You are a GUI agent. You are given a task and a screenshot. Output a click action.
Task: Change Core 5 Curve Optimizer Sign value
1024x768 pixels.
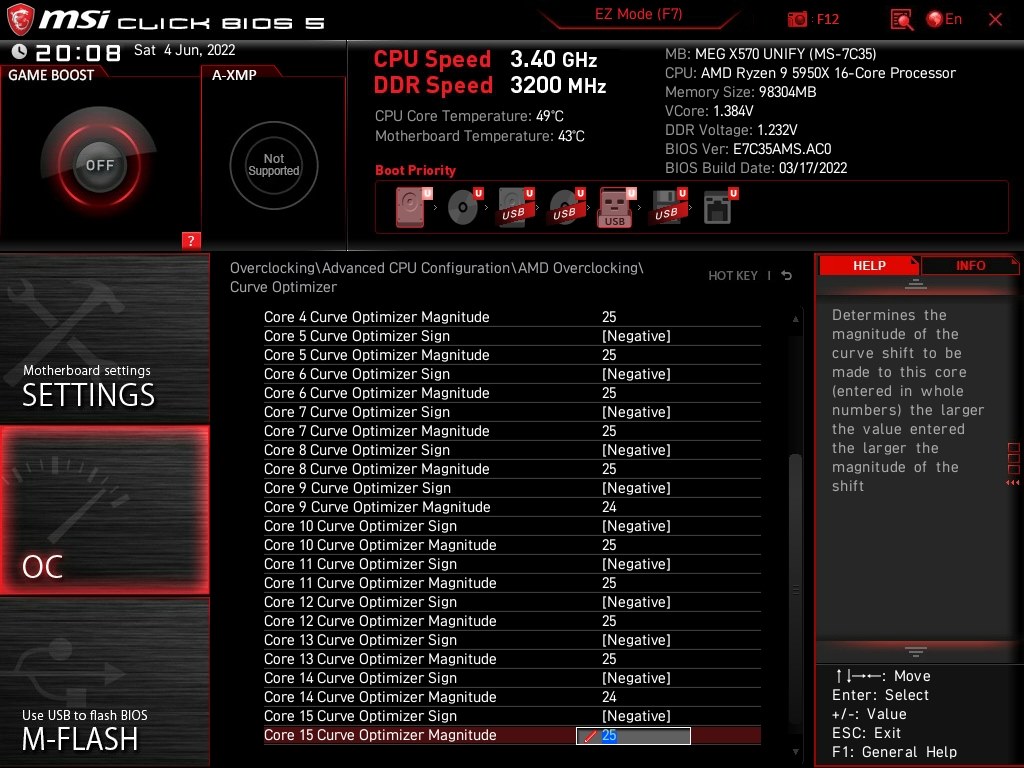[636, 336]
